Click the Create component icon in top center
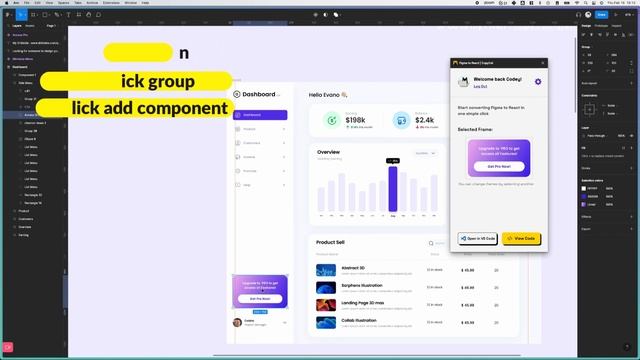This screenshot has height=360, width=640. (x=316, y=15)
